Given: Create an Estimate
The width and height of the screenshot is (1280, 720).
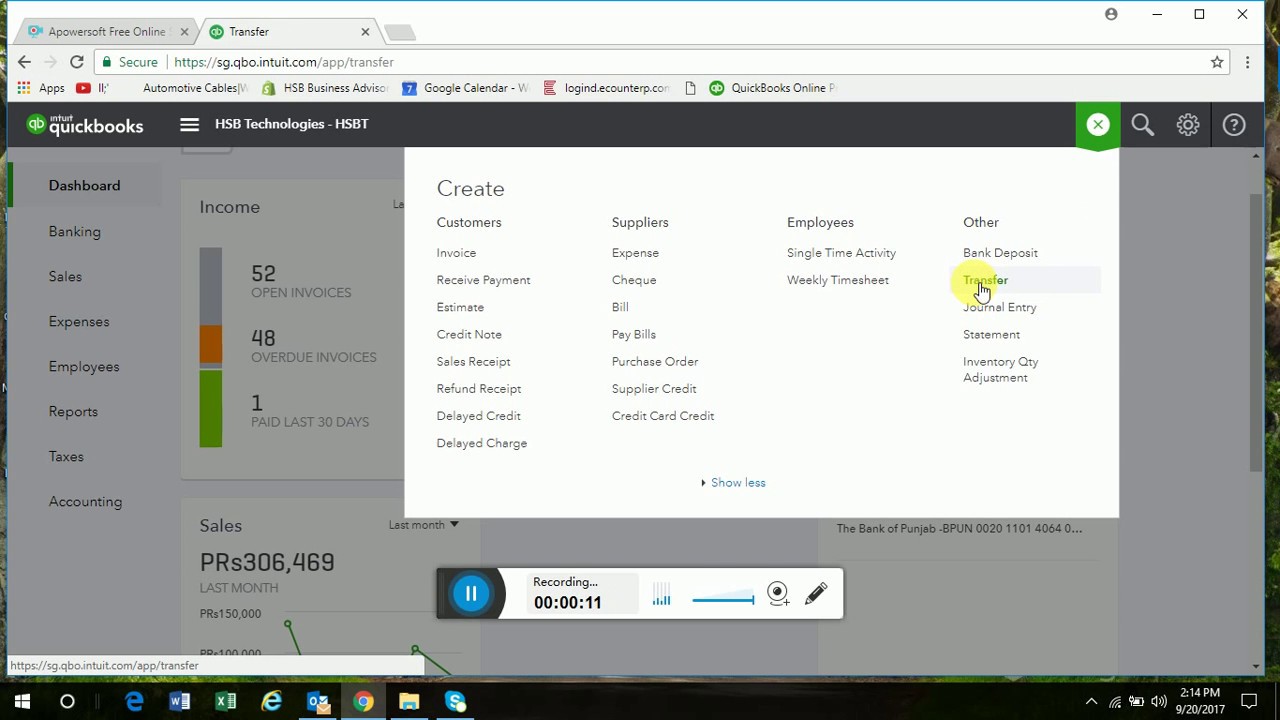Looking at the screenshot, I should [460, 307].
